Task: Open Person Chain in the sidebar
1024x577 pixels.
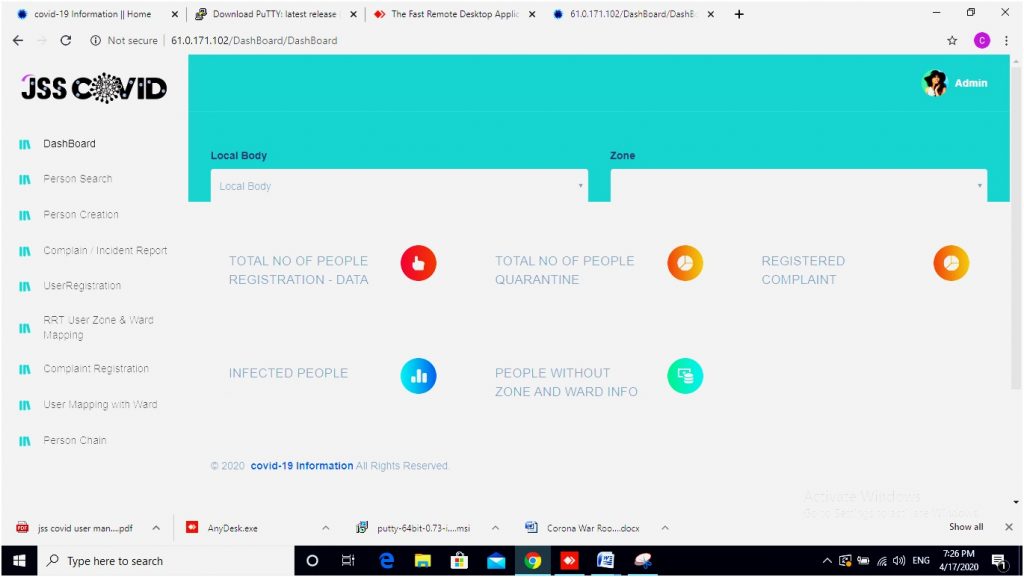Action: coord(75,441)
